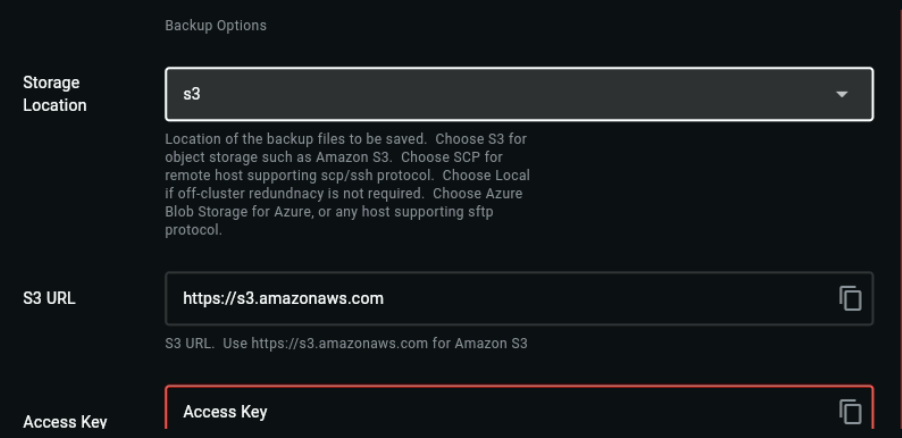Click the Access Key label on the left

[x=65, y=422]
